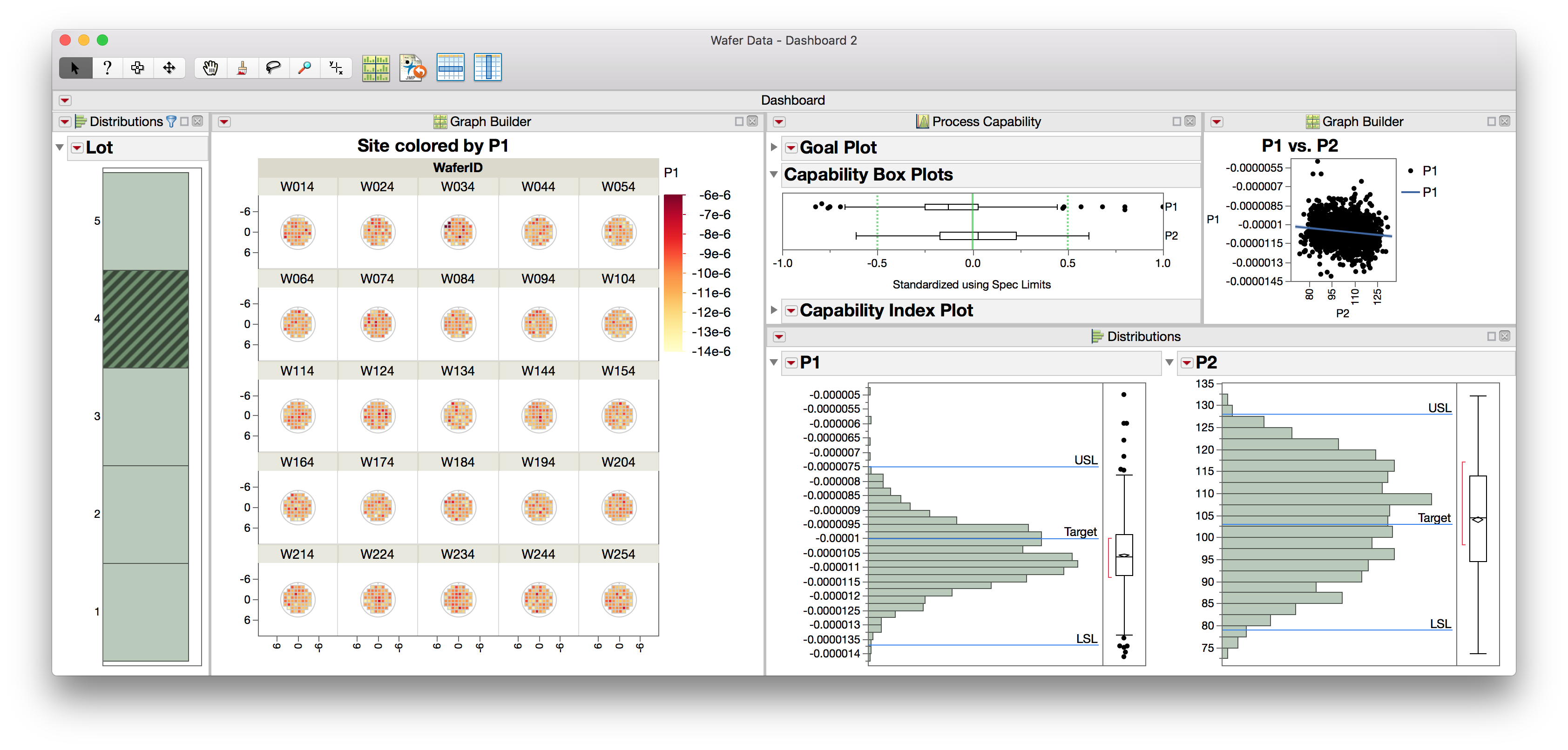Click the blue funnel filter on Distributions panel
Viewport: 1568px width, 750px height.
[x=171, y=121]
